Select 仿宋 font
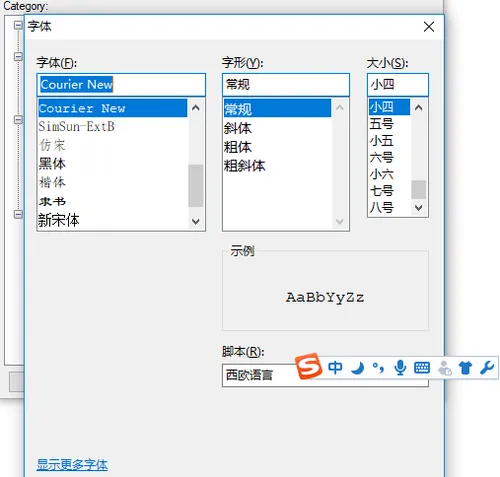 [113, 145]
